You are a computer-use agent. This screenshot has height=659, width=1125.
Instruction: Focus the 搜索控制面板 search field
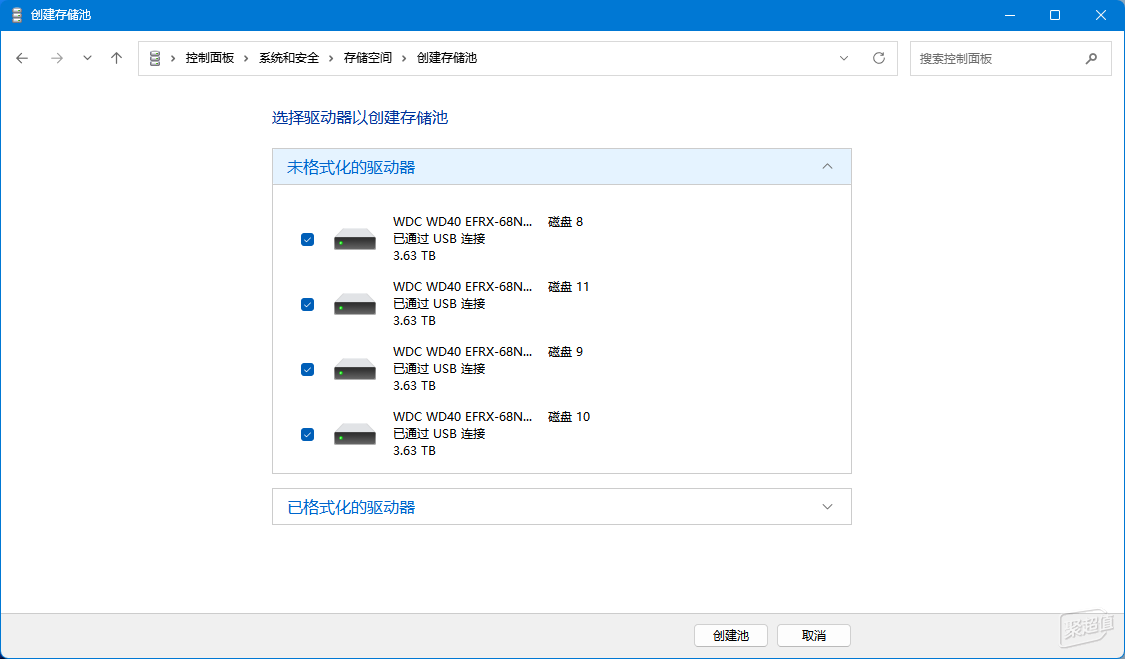pyautogui.click(x=1010, y=58)
